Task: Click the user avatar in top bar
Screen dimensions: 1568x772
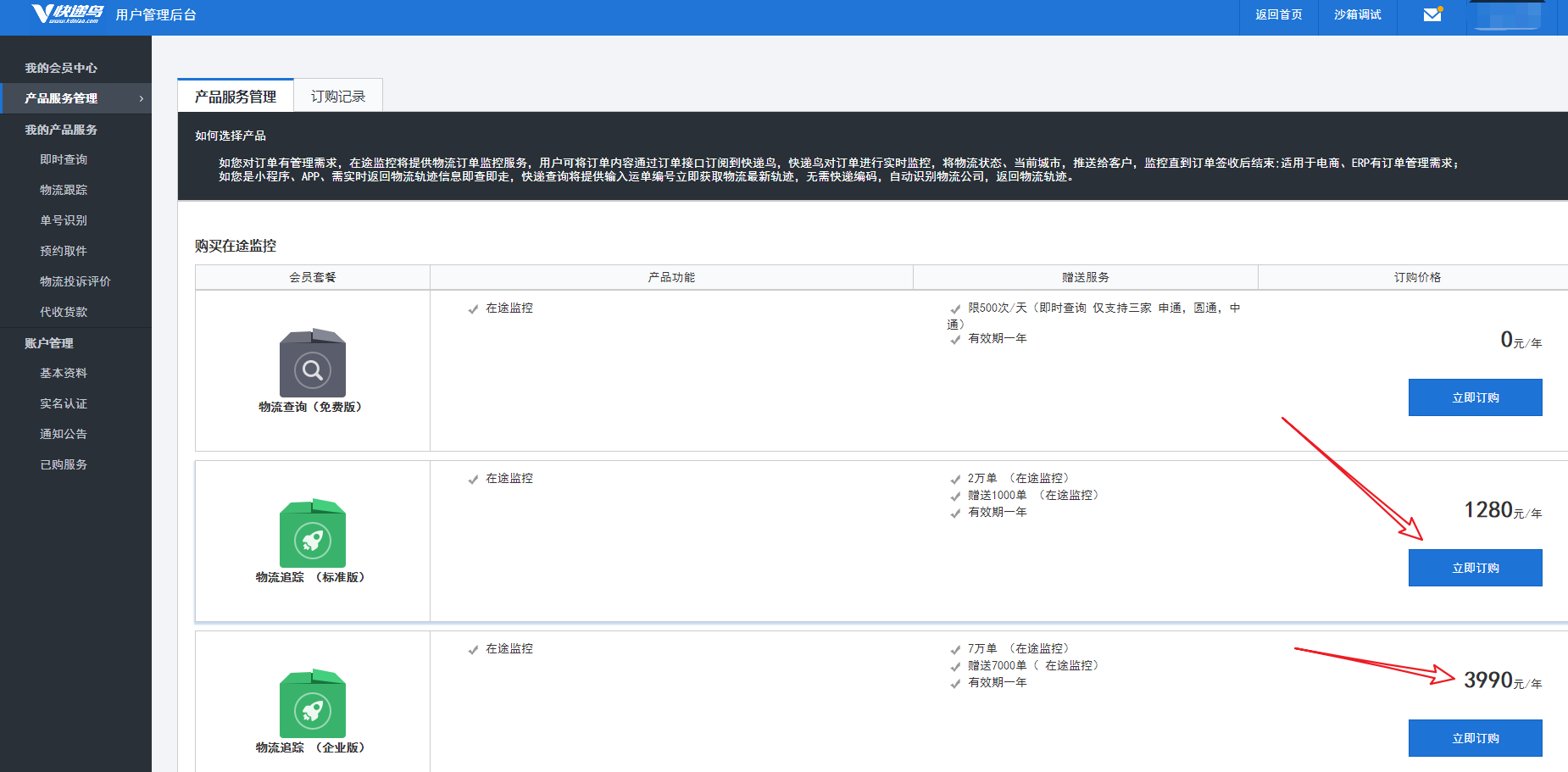Action: tap(1508, 15)
